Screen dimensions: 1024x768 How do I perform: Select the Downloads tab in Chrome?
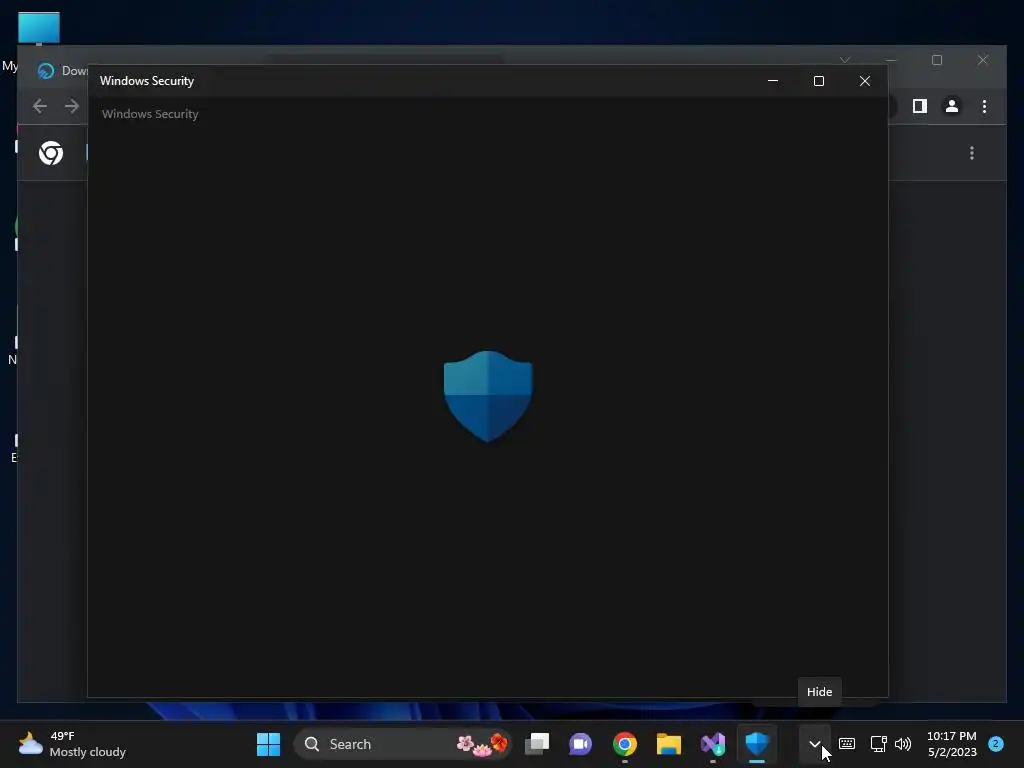point(62,71)
